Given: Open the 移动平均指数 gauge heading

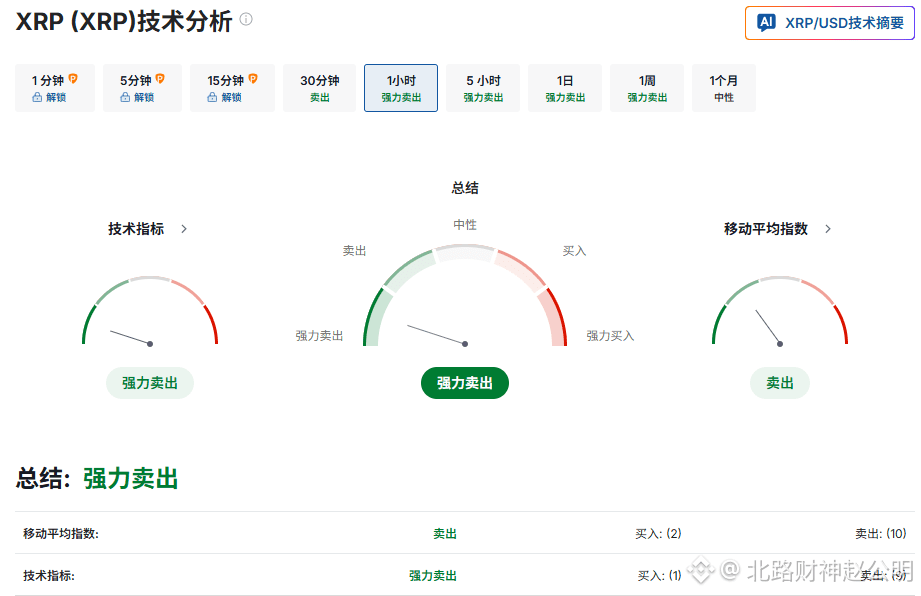Looking at the screenshot, I should 766,229.
